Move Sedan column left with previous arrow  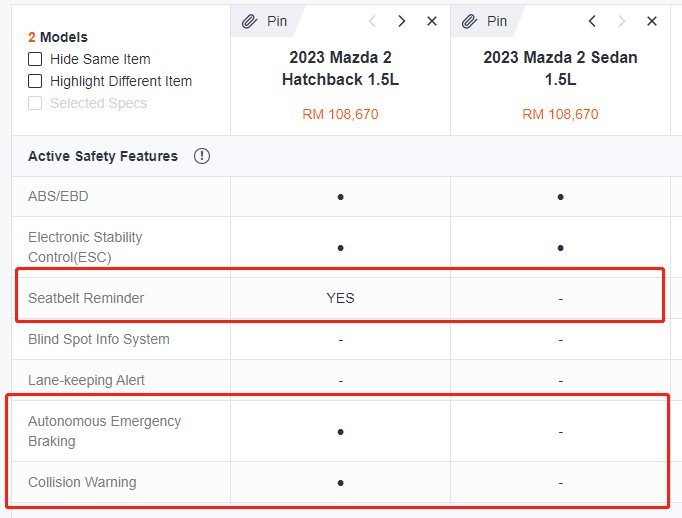(592, 21)
